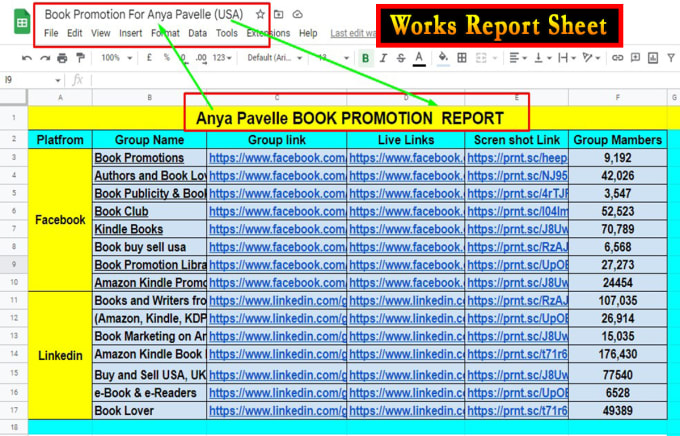Open the zoom 100% dropdown
The image size is (680, 436).
point(116,58)
